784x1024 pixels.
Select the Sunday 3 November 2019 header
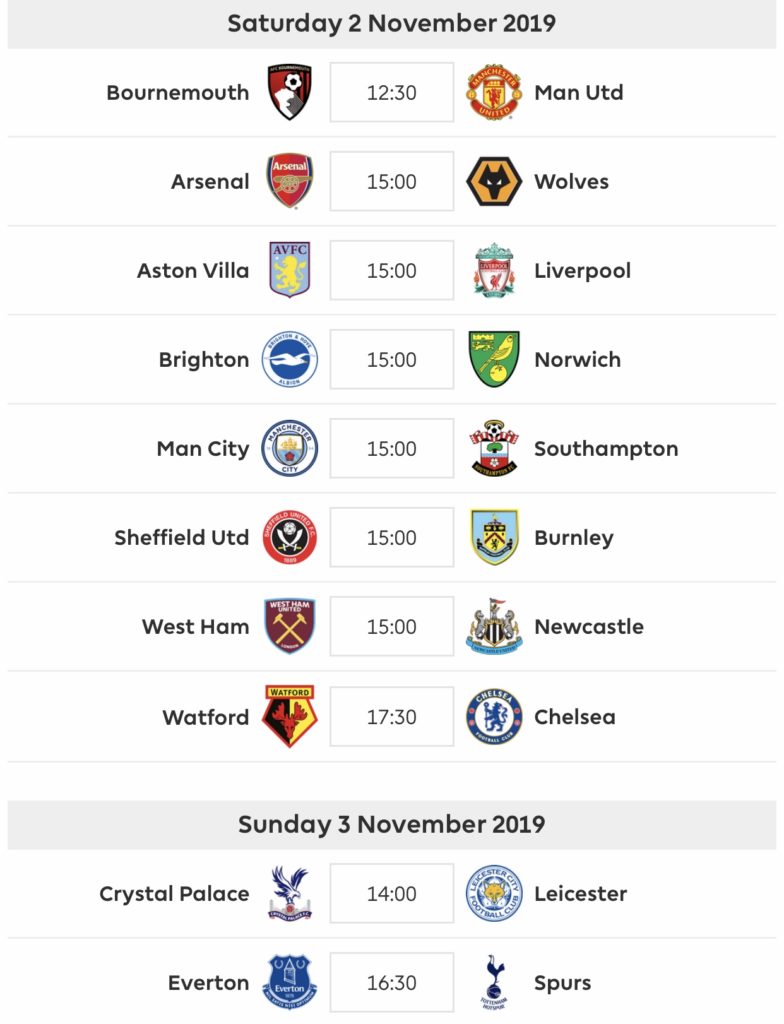click(392, 824)
